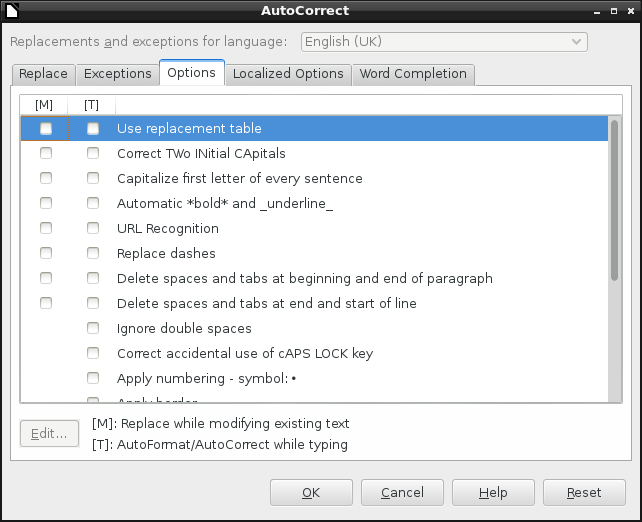This screenshot has height=522, width=642.
Task: Tick [T] for Ignore double spaces
Action: click(93, 329)
